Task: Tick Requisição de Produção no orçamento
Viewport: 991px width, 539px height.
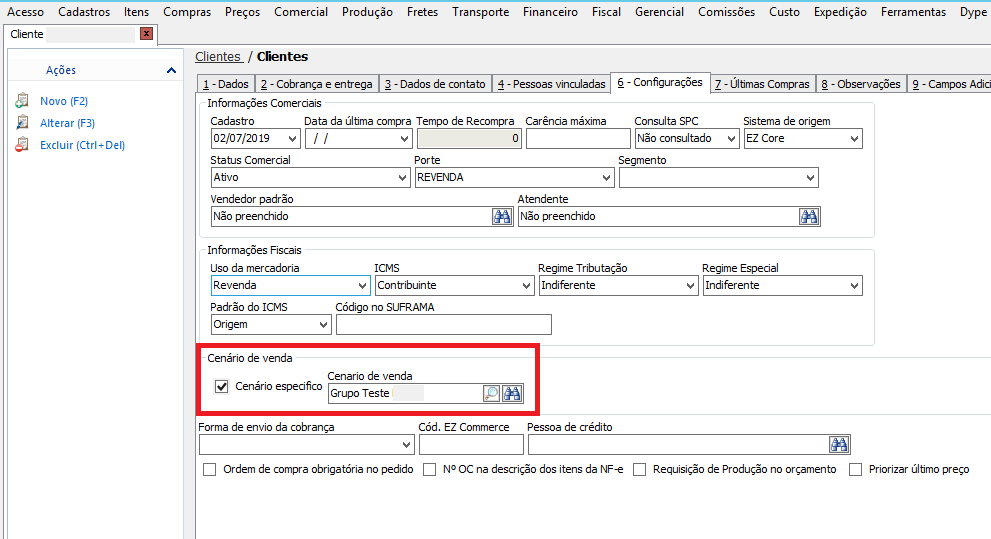Action: (640, 469)
